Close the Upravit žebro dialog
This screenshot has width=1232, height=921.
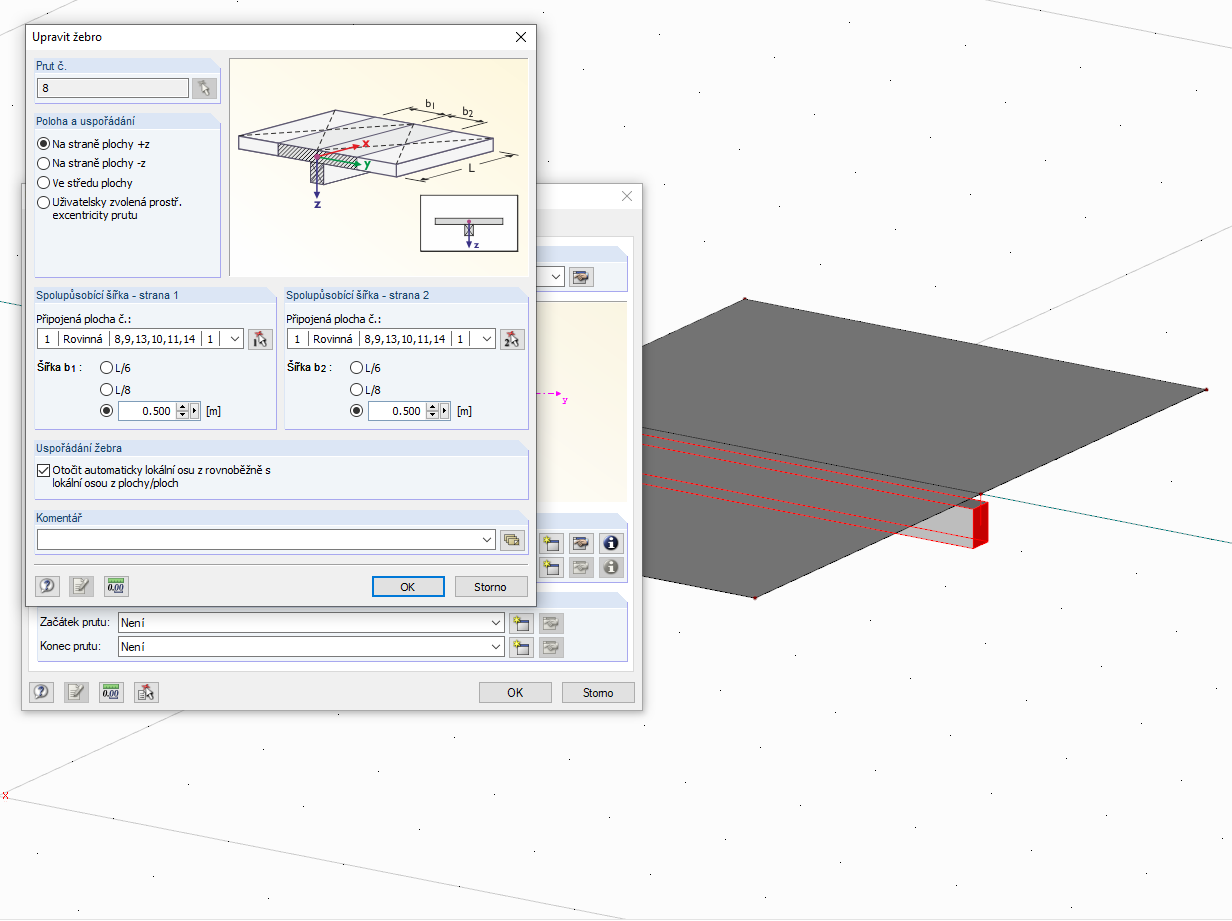[520, 37]
